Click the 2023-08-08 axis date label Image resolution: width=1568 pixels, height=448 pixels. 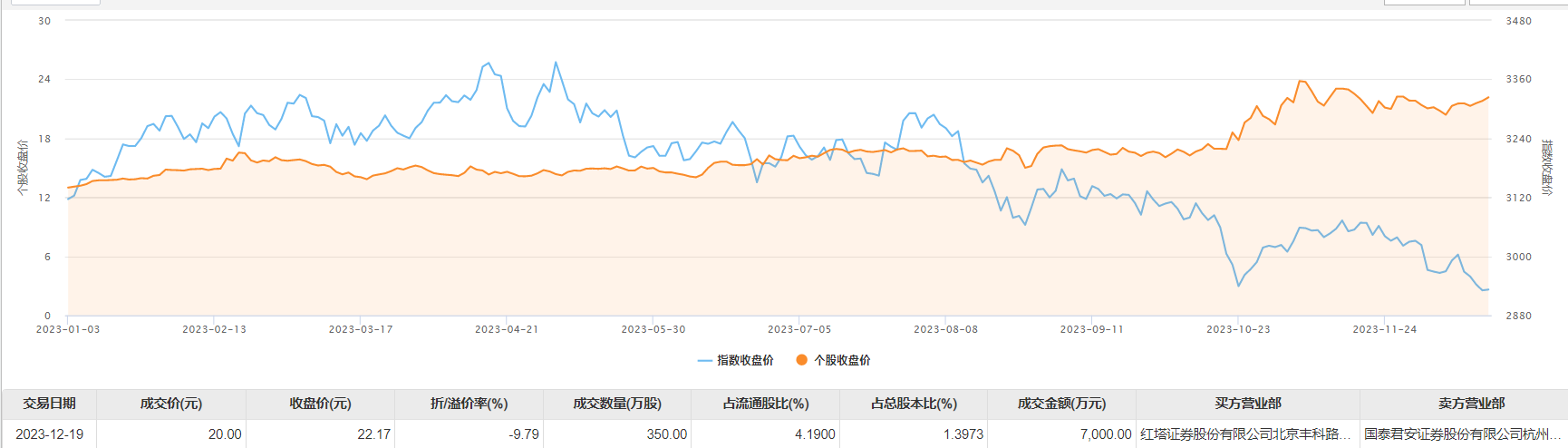pos(946,329)
